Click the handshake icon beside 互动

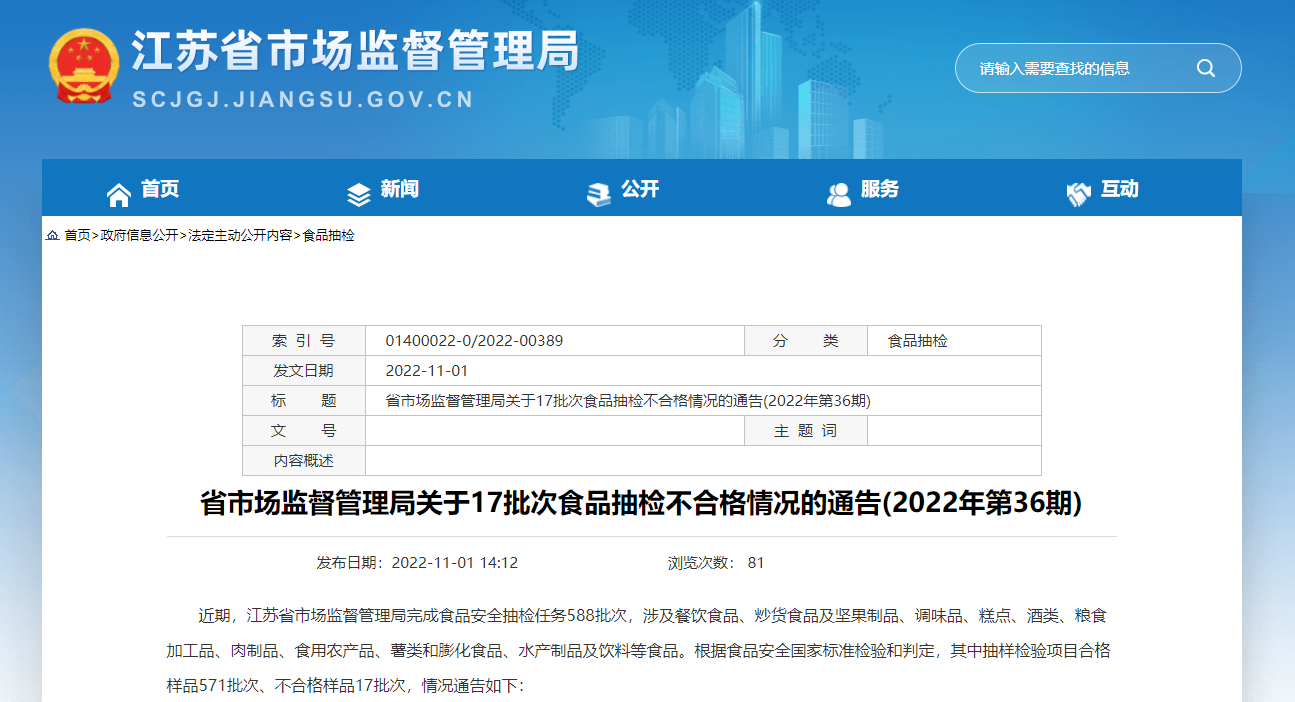click(1079, 194)
